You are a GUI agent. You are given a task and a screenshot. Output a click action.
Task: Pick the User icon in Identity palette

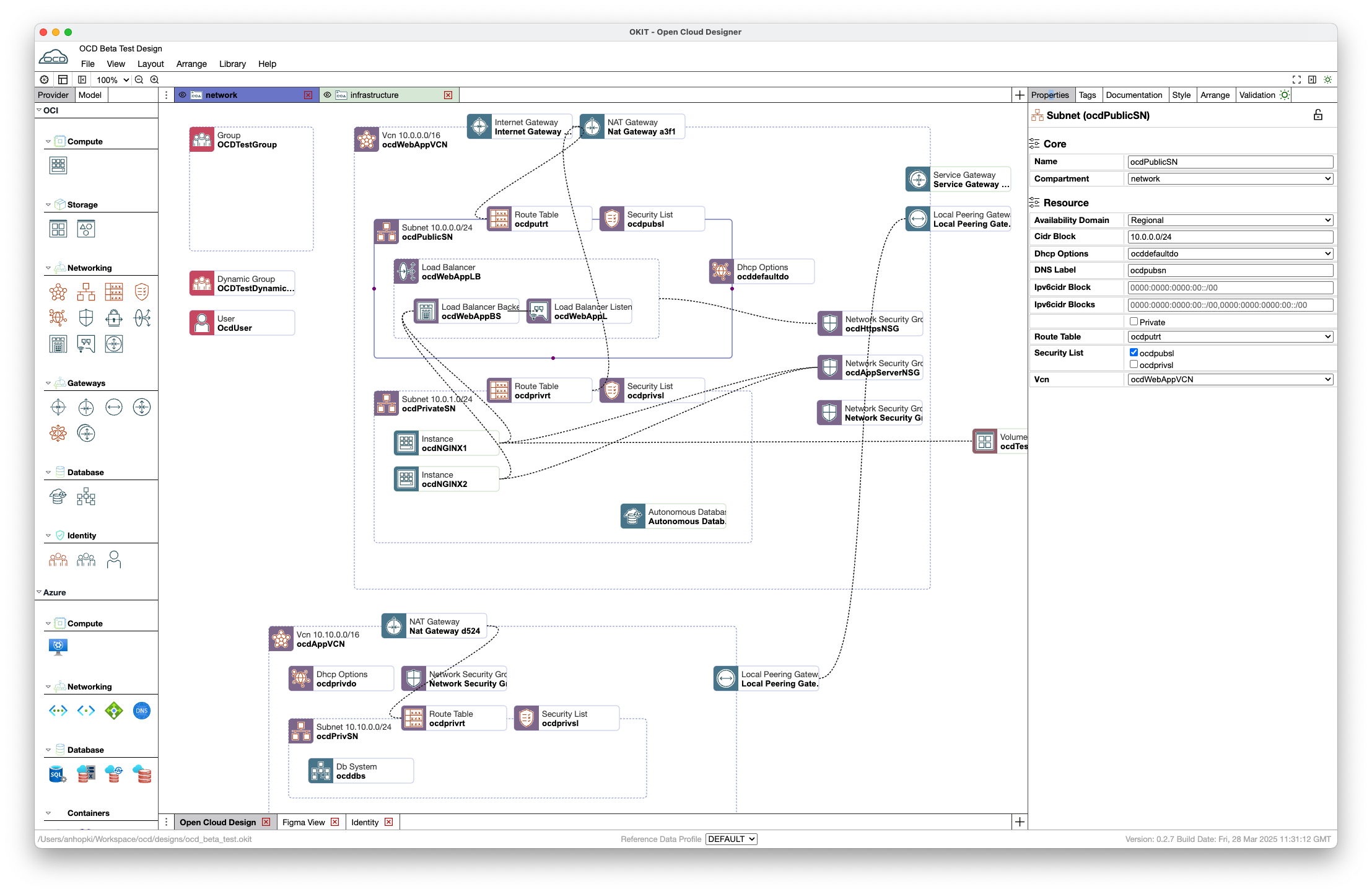[x=114, y=559]
